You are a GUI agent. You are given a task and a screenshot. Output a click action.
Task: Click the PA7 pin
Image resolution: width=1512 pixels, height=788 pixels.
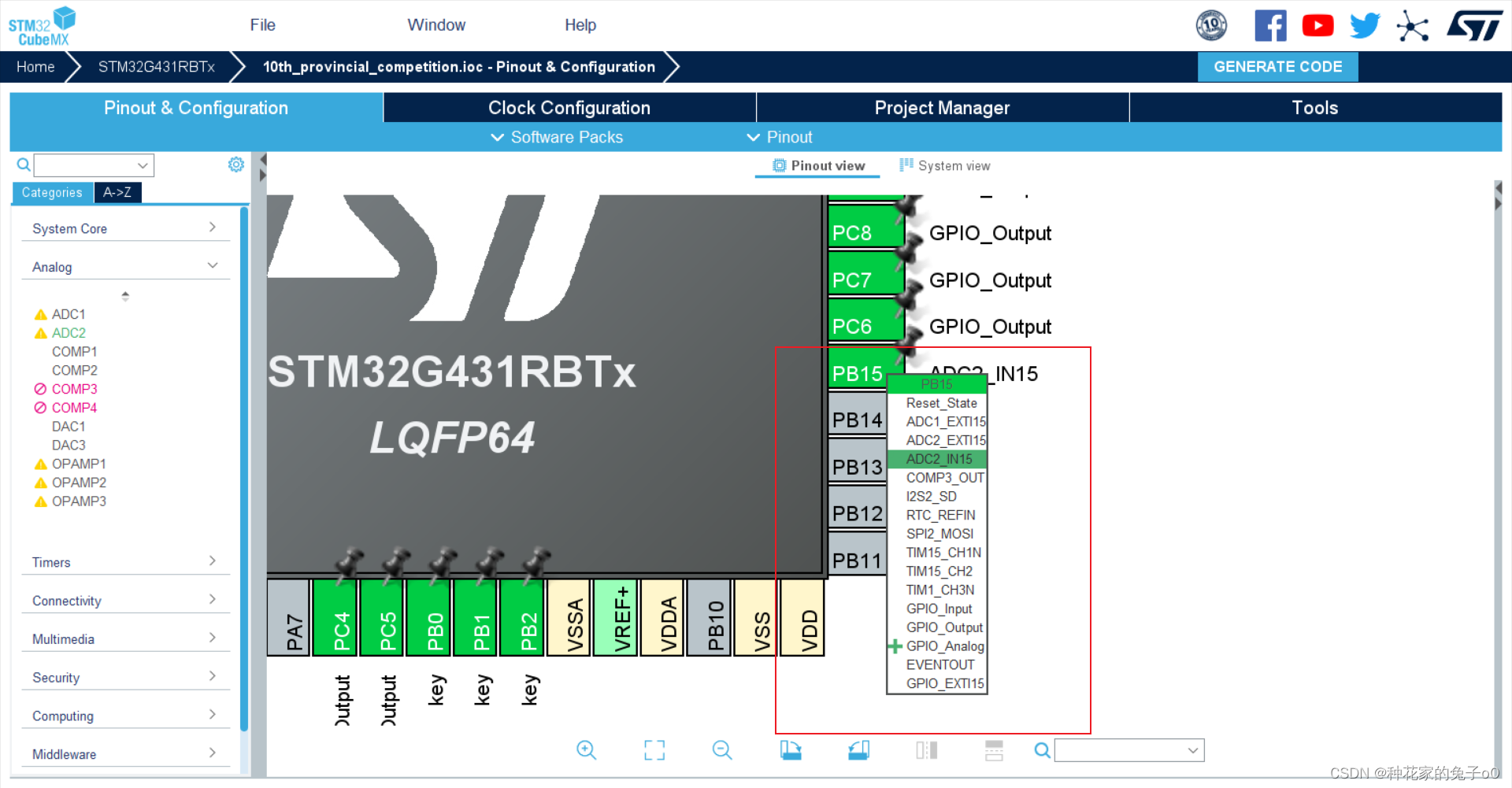[x=288, y=617]
